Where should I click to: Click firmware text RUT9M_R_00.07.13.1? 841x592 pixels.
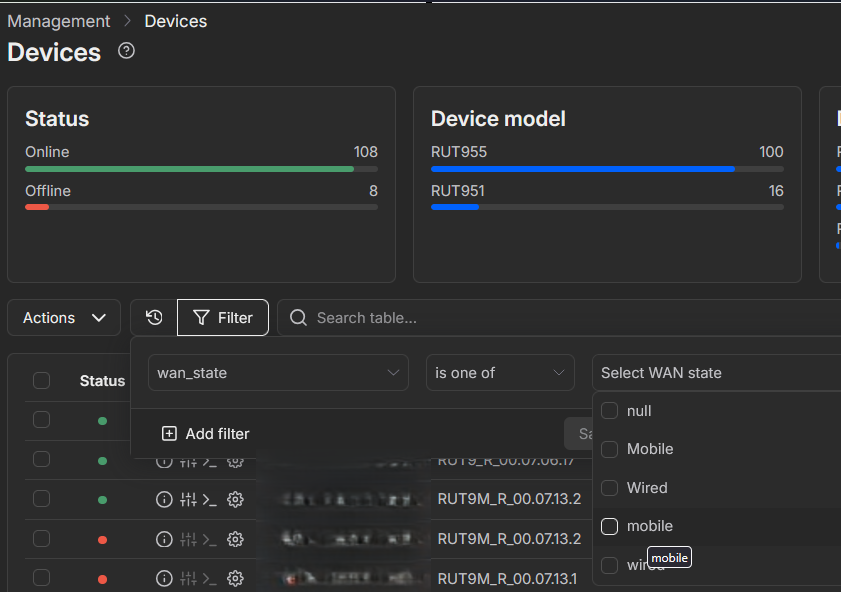tap(507, 579)
